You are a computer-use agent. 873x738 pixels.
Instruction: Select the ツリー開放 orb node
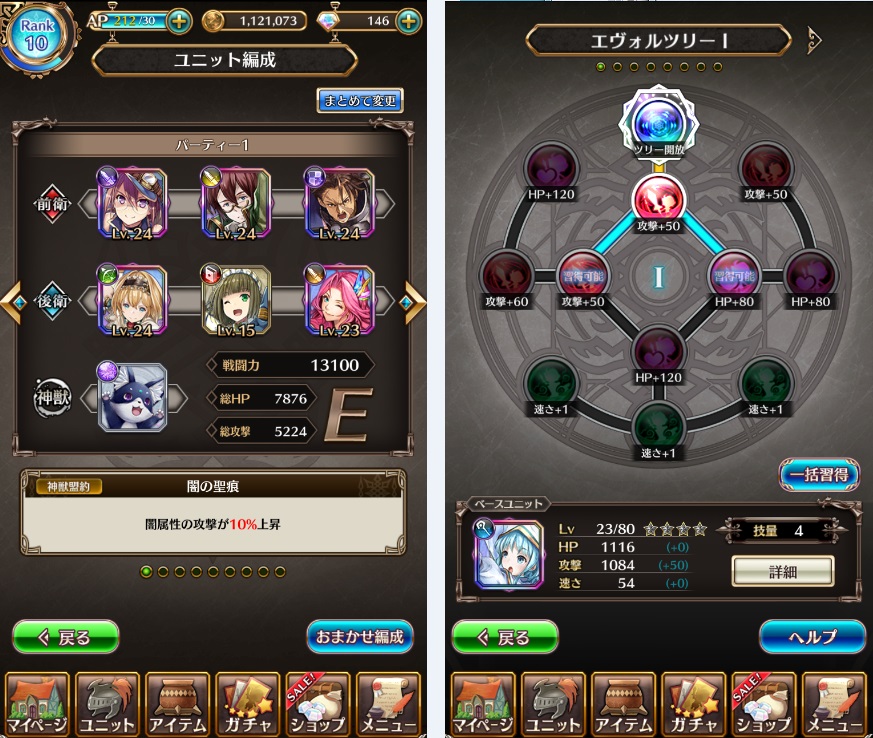(x=659, y=124)
